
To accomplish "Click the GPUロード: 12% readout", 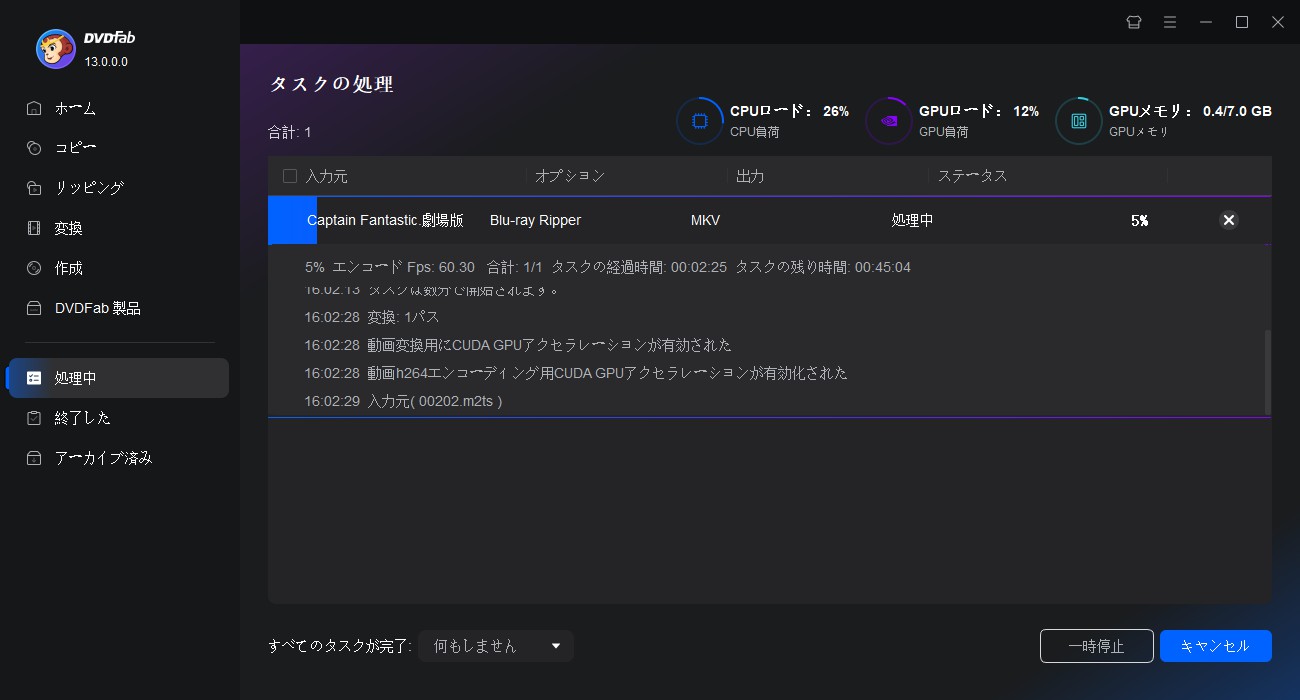I will pos(979,111).
